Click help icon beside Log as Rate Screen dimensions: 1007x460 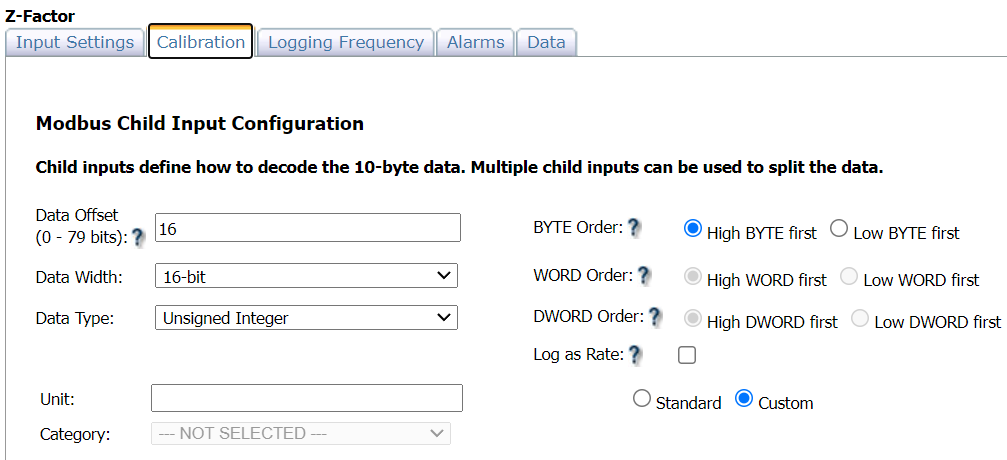(x=634, y=354)
